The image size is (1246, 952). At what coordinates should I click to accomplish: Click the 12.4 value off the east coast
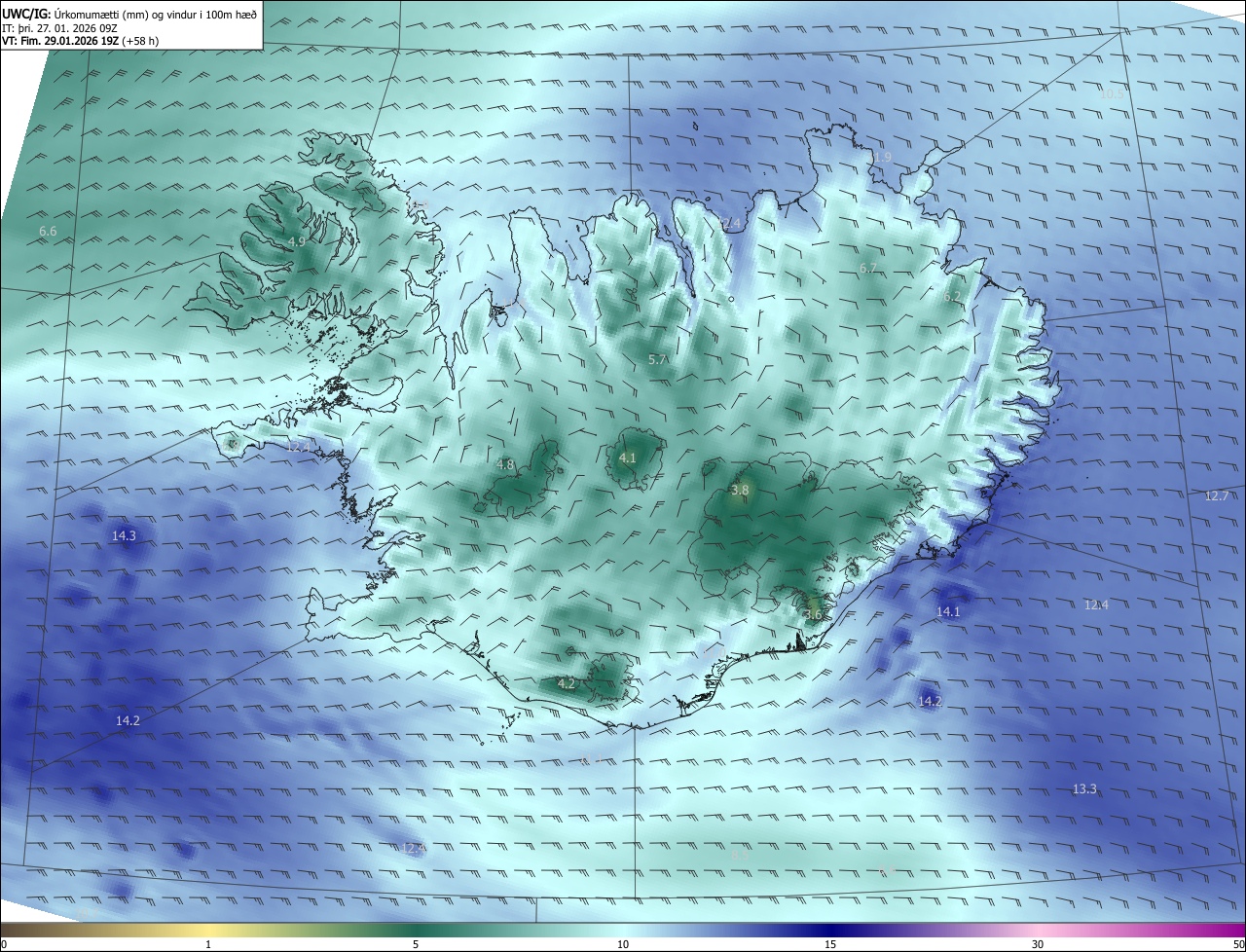click(1096, 605)
